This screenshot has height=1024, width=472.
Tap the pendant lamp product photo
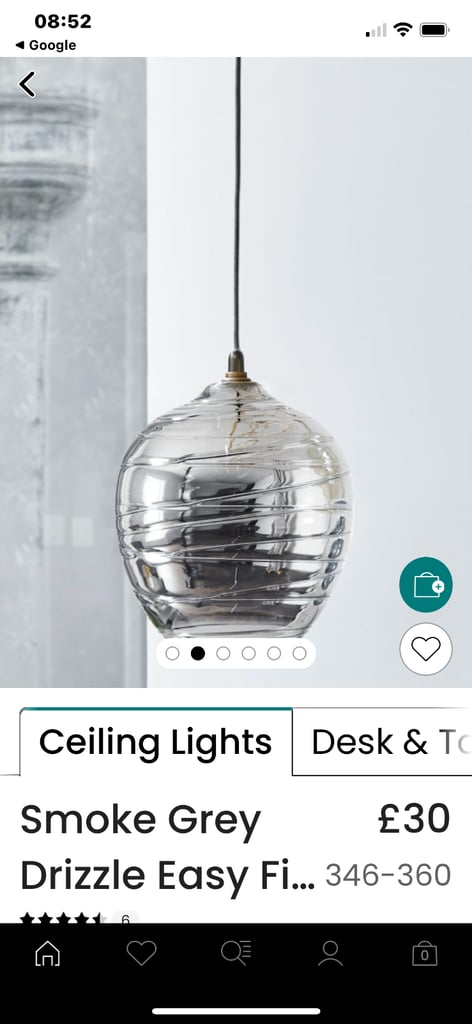234,372
